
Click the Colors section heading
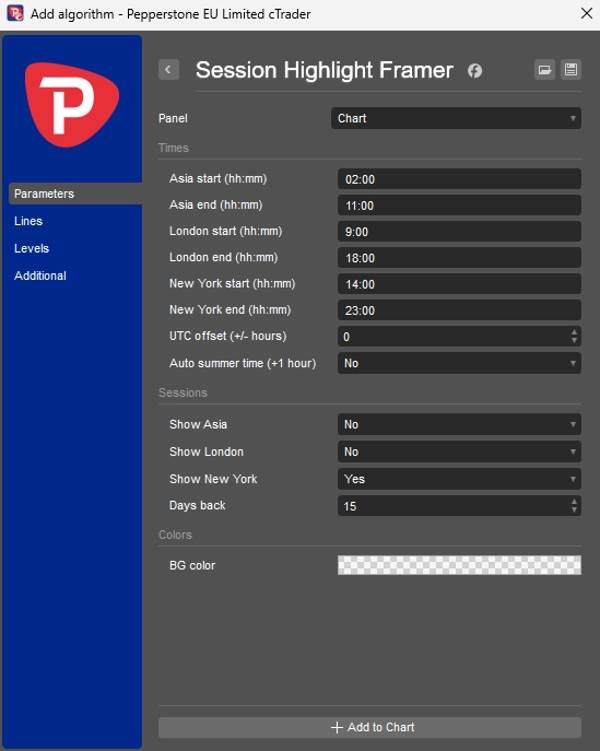175,535
